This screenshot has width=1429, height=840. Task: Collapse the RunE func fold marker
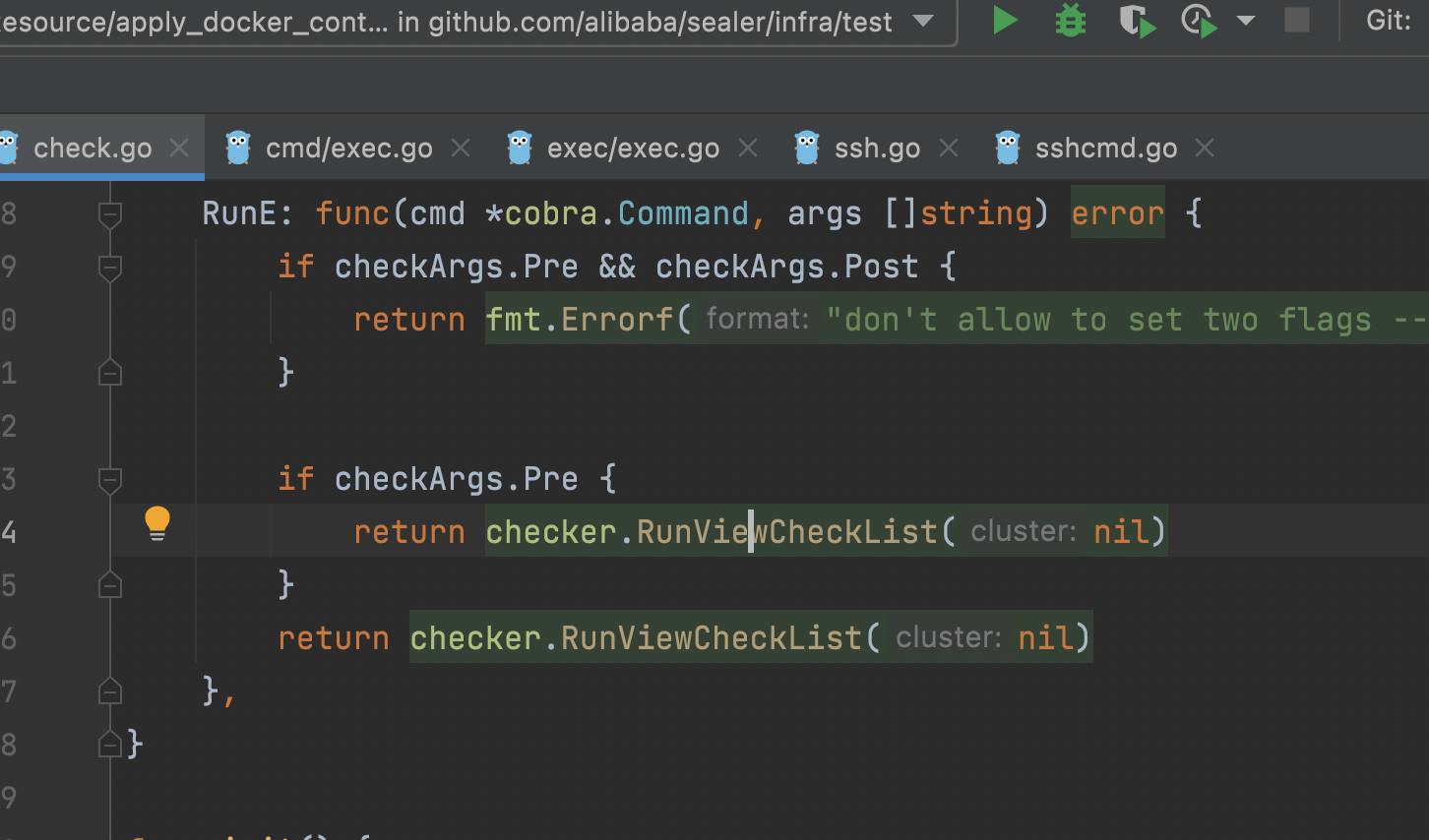[110, 214]
